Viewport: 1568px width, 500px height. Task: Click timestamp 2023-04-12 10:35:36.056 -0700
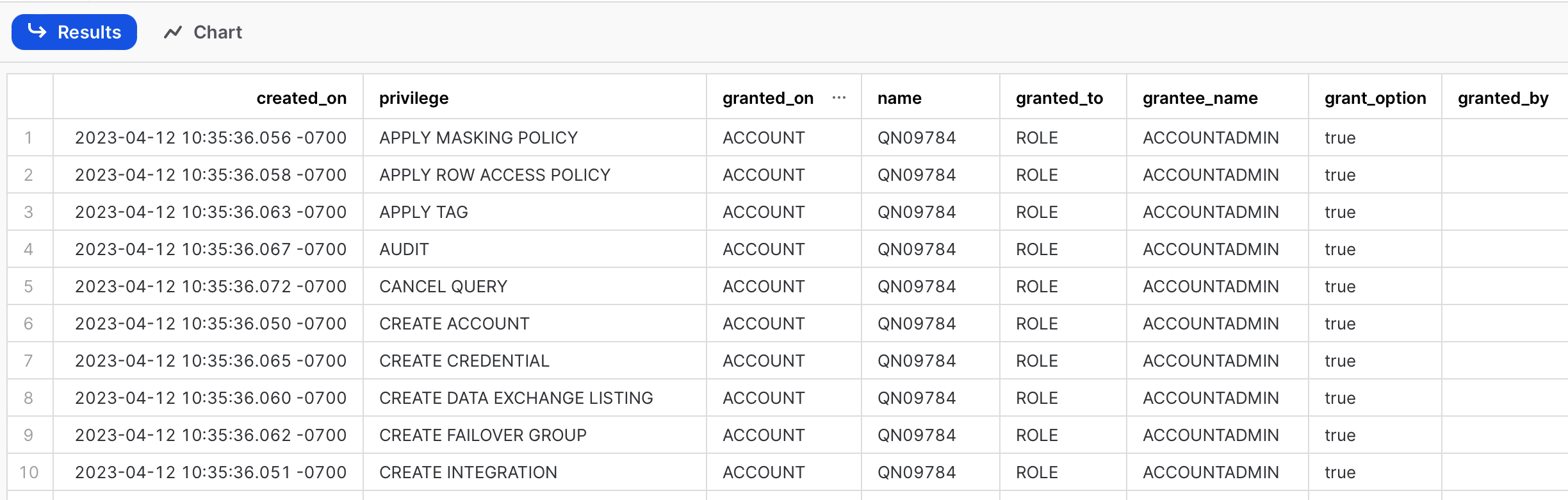[211, 138]
